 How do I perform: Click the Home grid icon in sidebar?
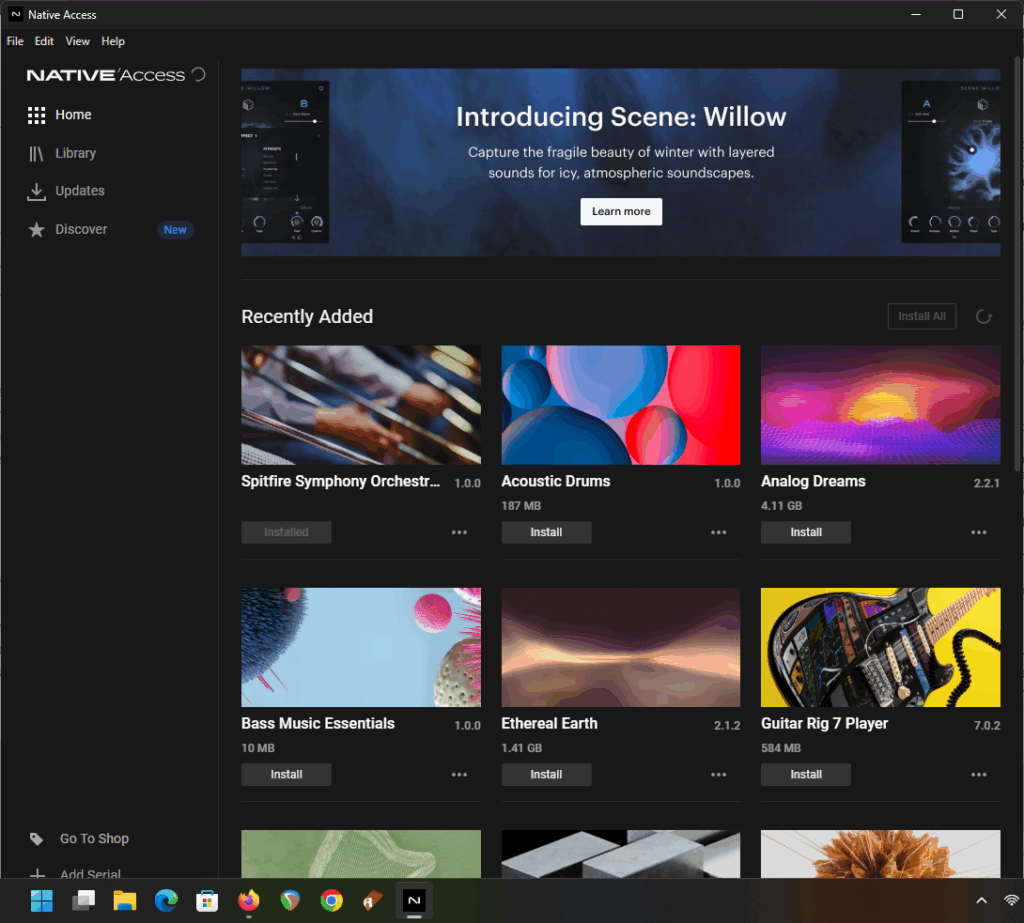pos(37,115)
